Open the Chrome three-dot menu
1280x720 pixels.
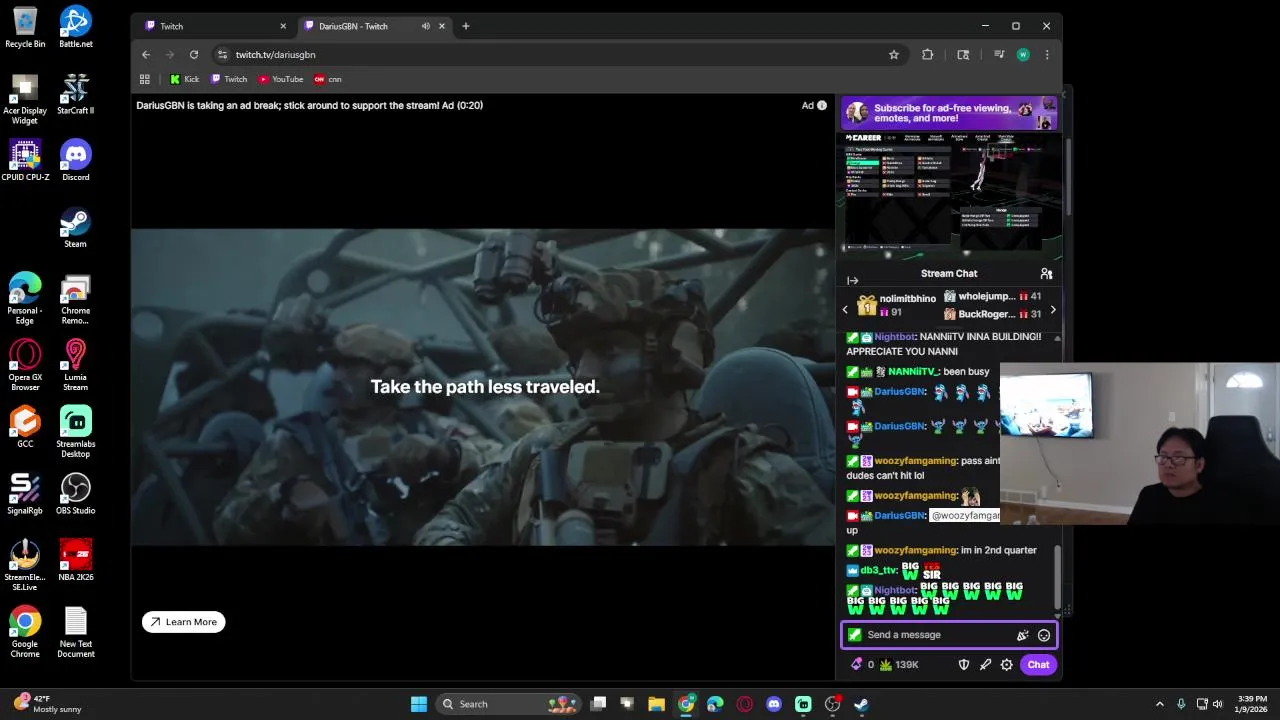[1047, 54]
